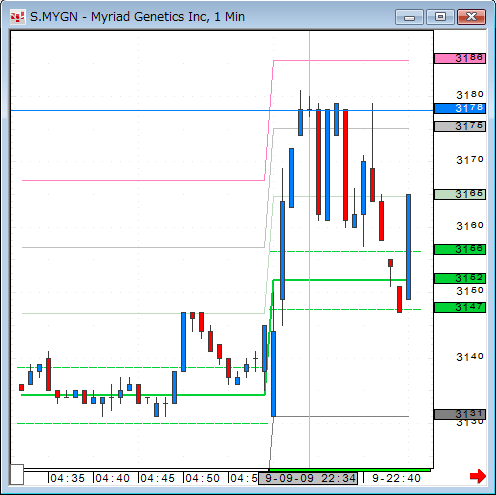Click the chart app icon in title bar
The image size is (496, 495).
(x=17, y=17)
